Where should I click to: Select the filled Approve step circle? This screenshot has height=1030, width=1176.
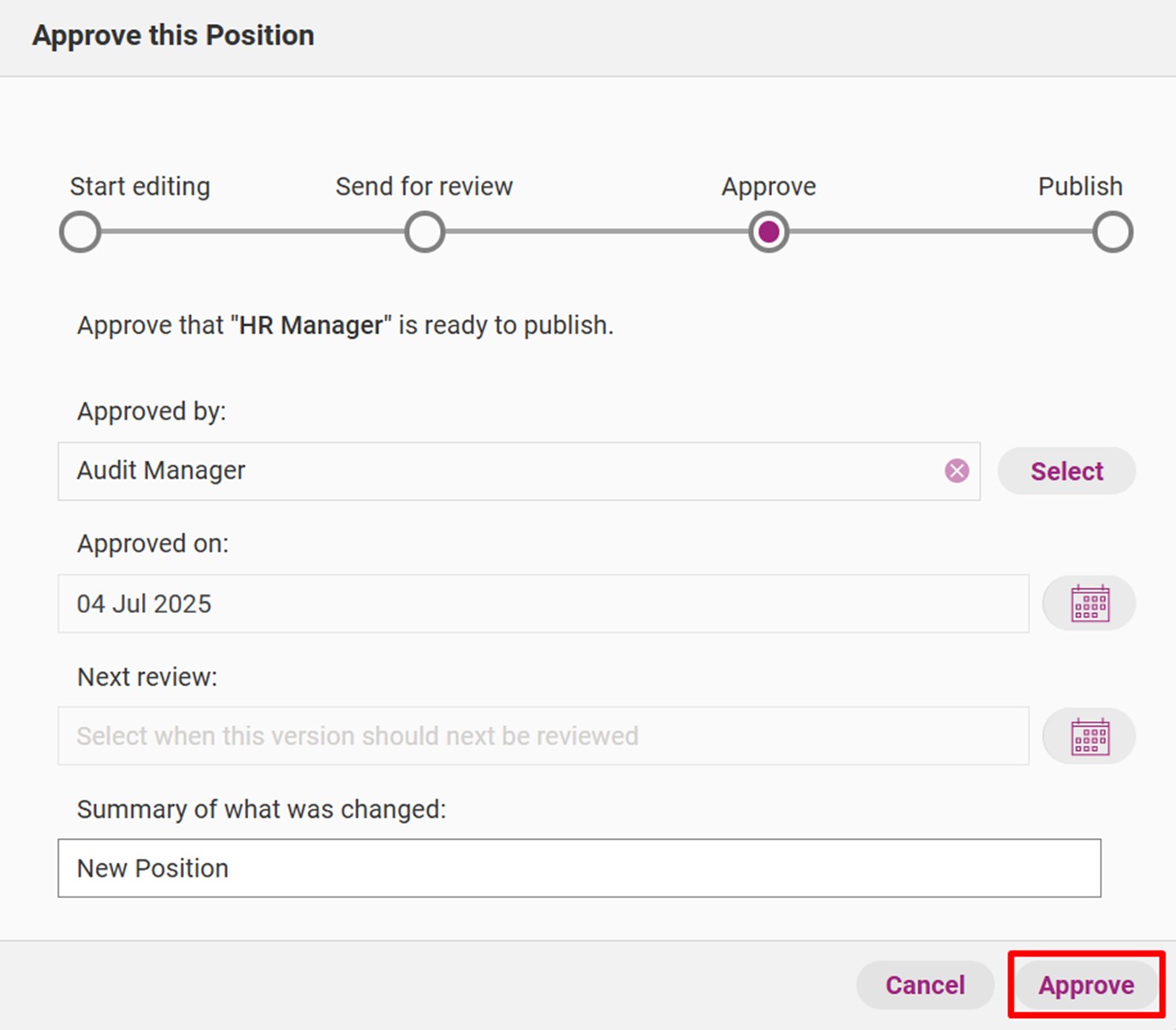coord(769,232)
